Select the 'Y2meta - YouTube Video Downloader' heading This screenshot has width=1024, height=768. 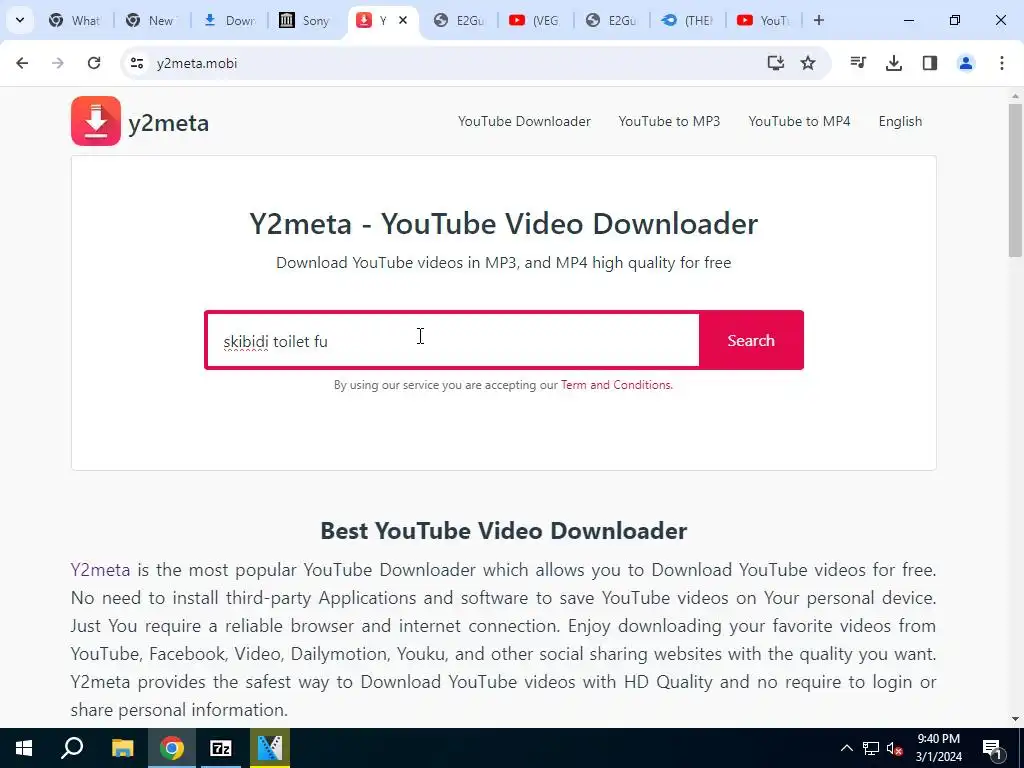click(504, 224)
